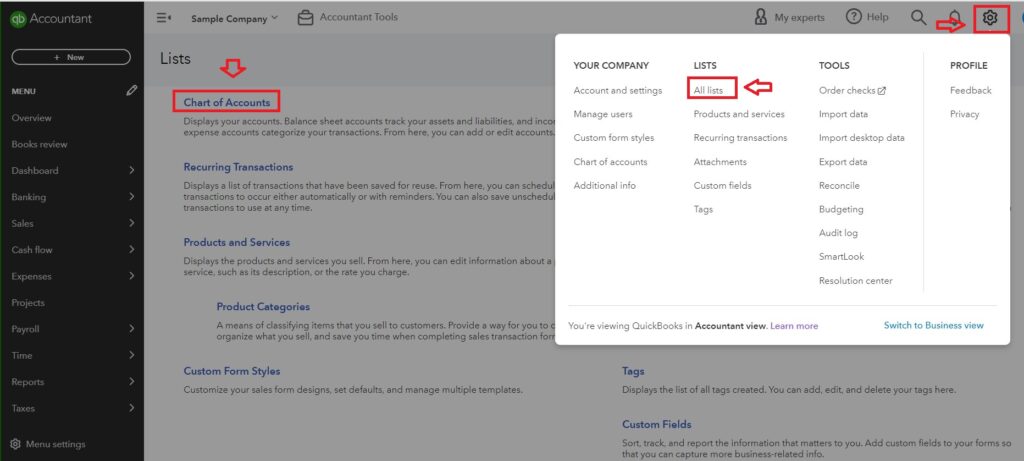Choose Recurring transactions in the gear menu
This screenshot has width=1024, height=461.
(740, 138)
